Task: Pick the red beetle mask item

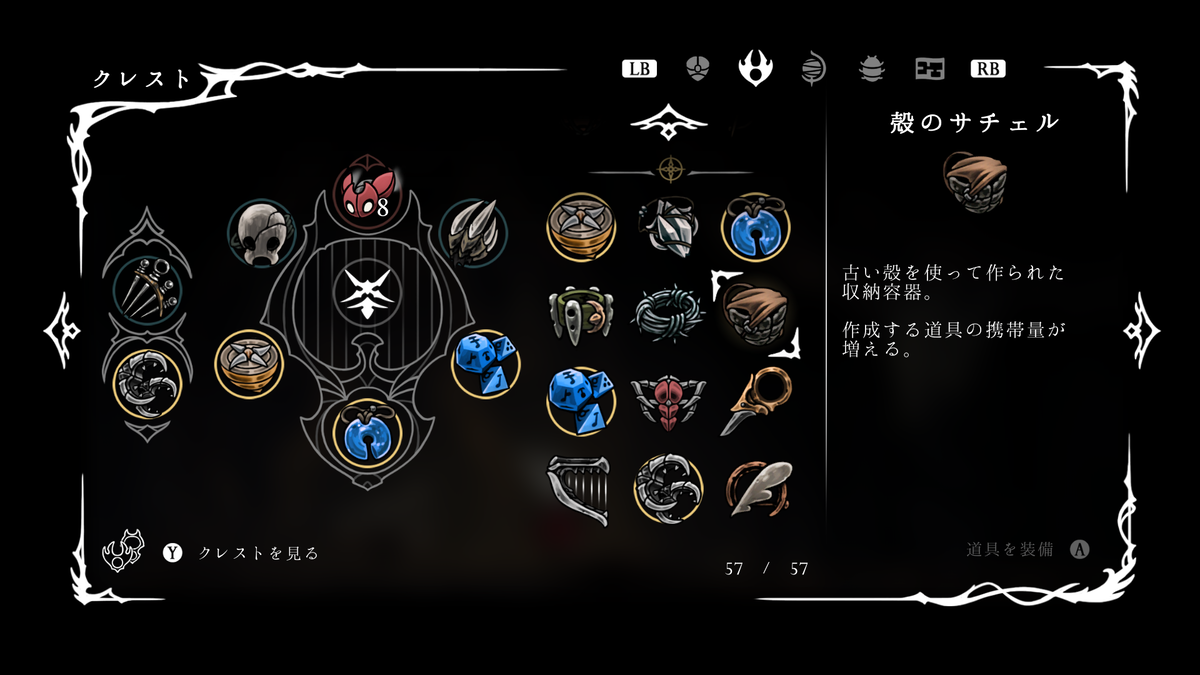Action: (668, 402)
